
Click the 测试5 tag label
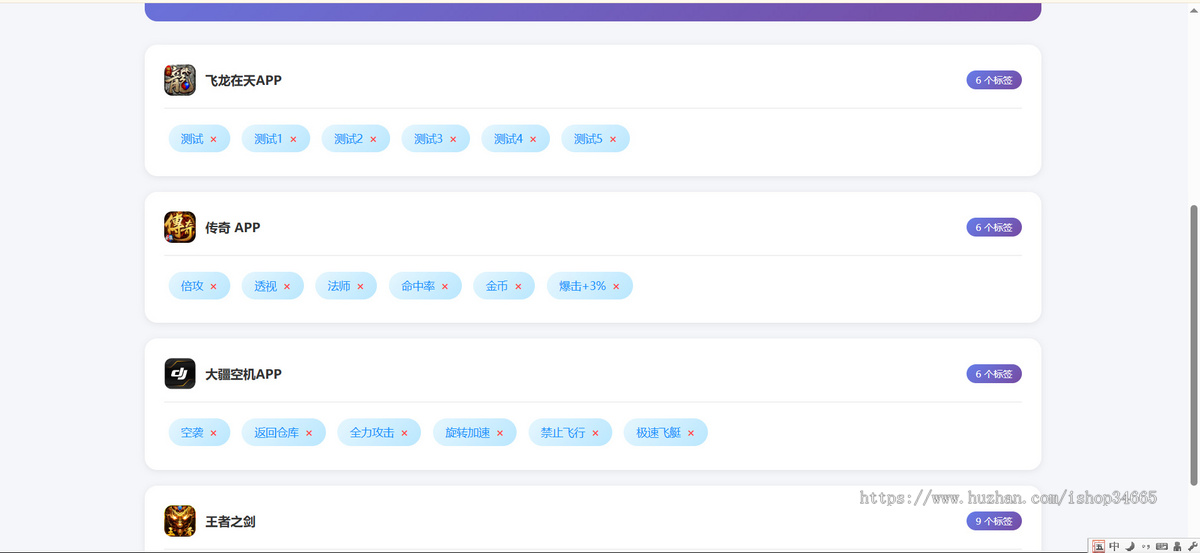coord(588,139)
